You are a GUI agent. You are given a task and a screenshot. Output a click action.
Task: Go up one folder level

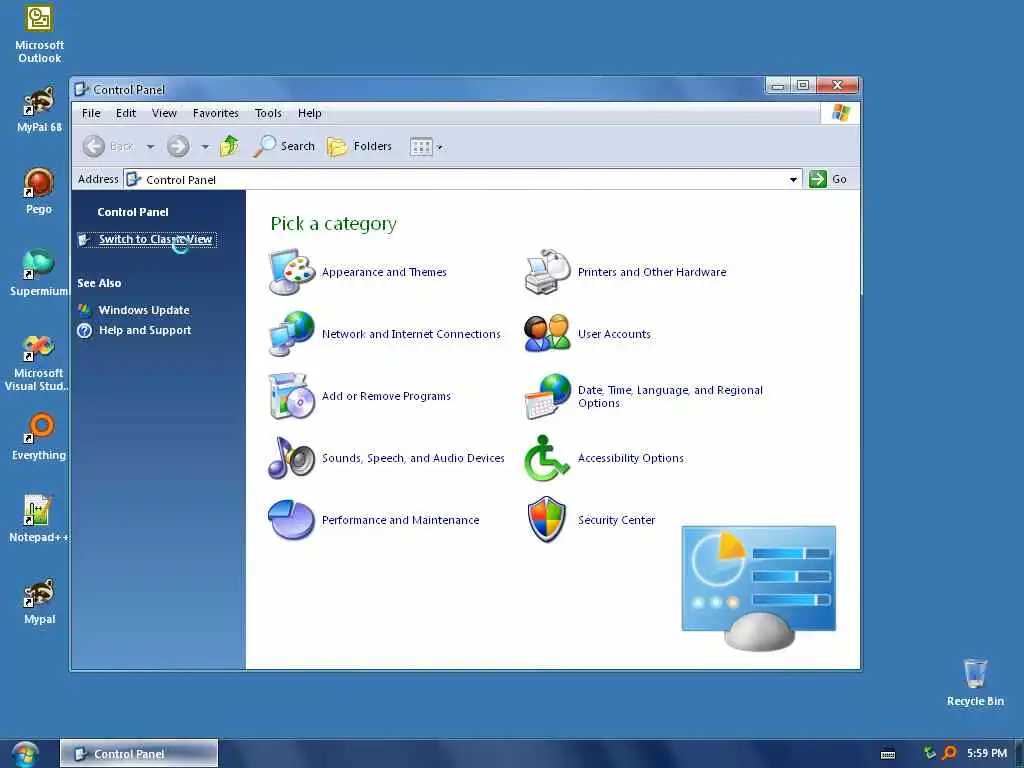(x=229, y=146)
